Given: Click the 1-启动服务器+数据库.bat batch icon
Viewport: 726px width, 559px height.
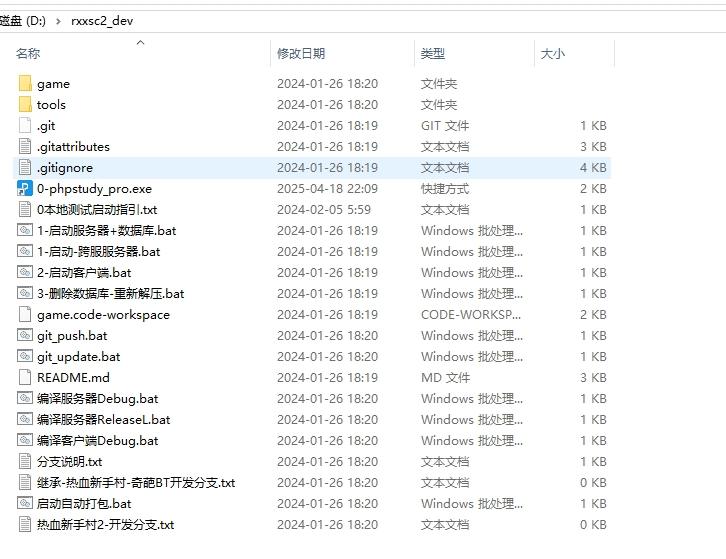Looking at the screenshot, I should (x=25, y=230).
